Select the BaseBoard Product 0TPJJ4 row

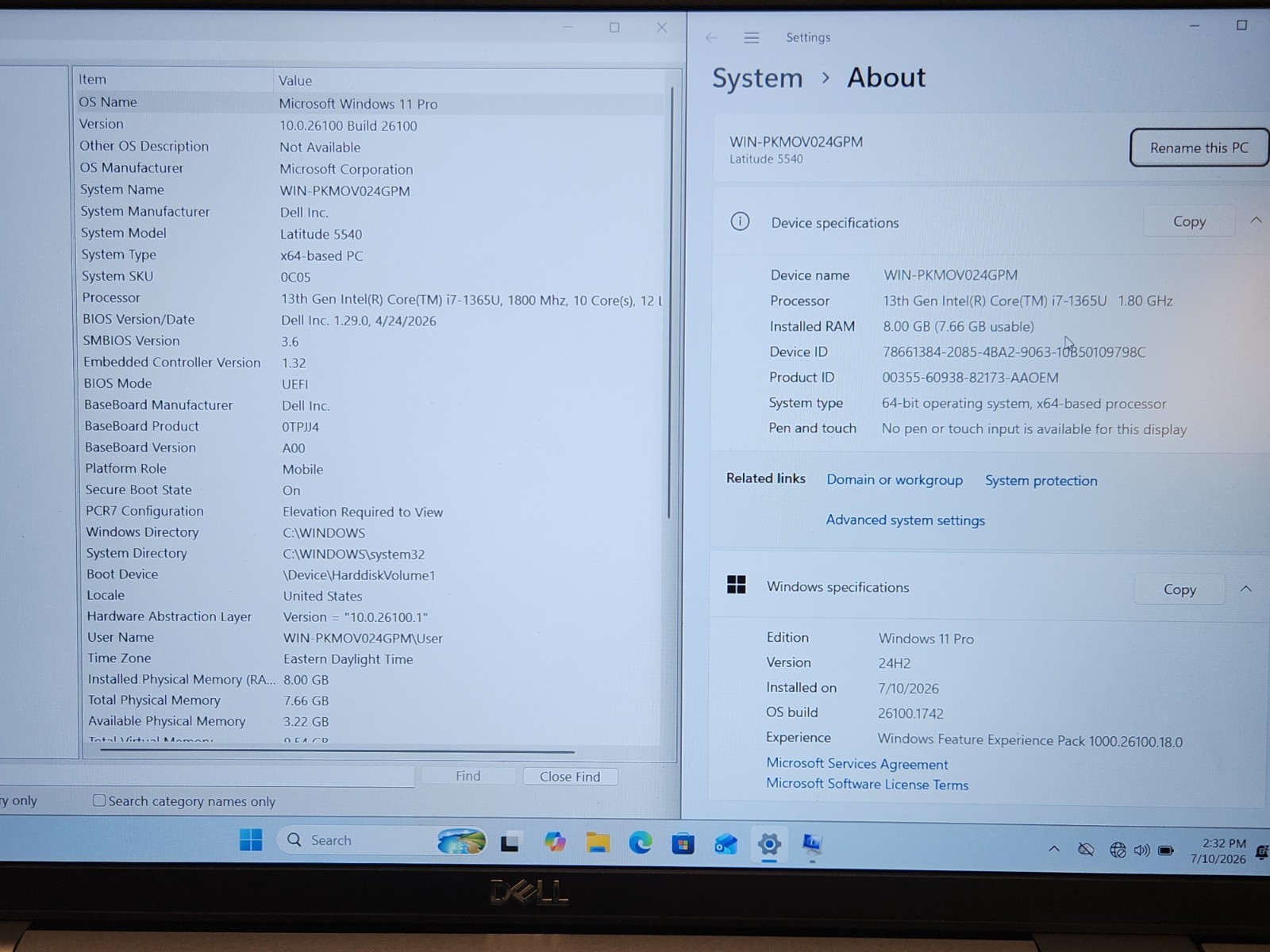coord(372,426)
